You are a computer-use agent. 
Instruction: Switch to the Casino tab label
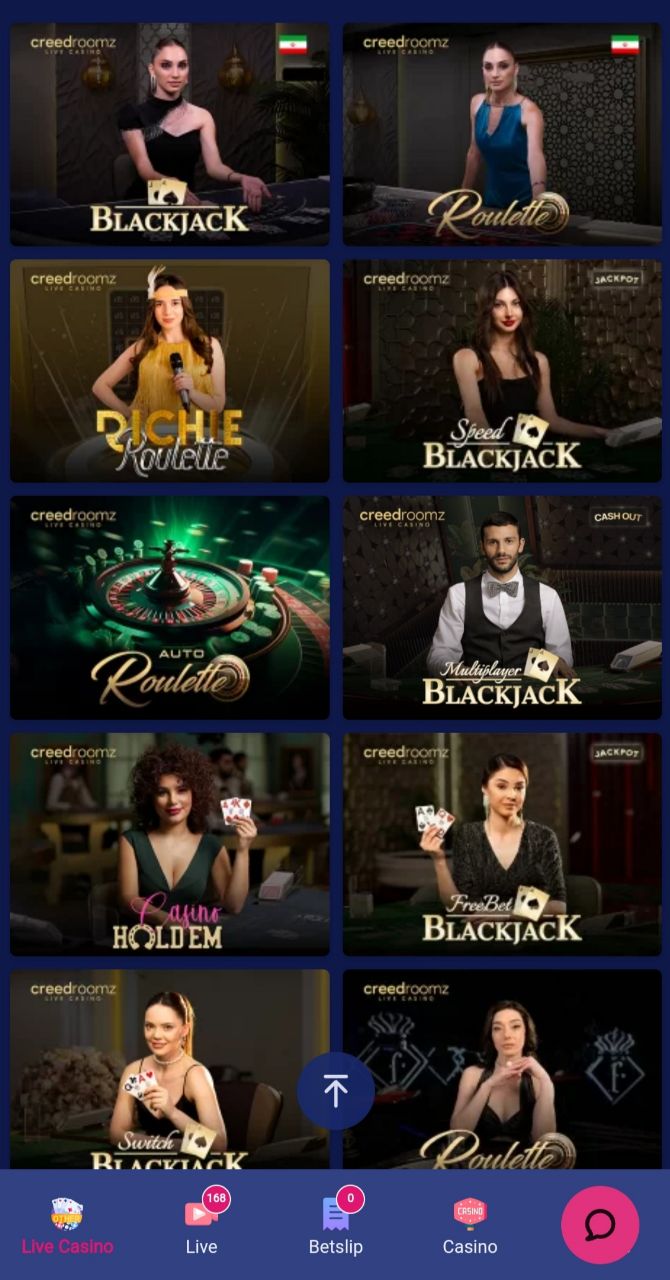pyautogui.click(x=470, y=1246)
